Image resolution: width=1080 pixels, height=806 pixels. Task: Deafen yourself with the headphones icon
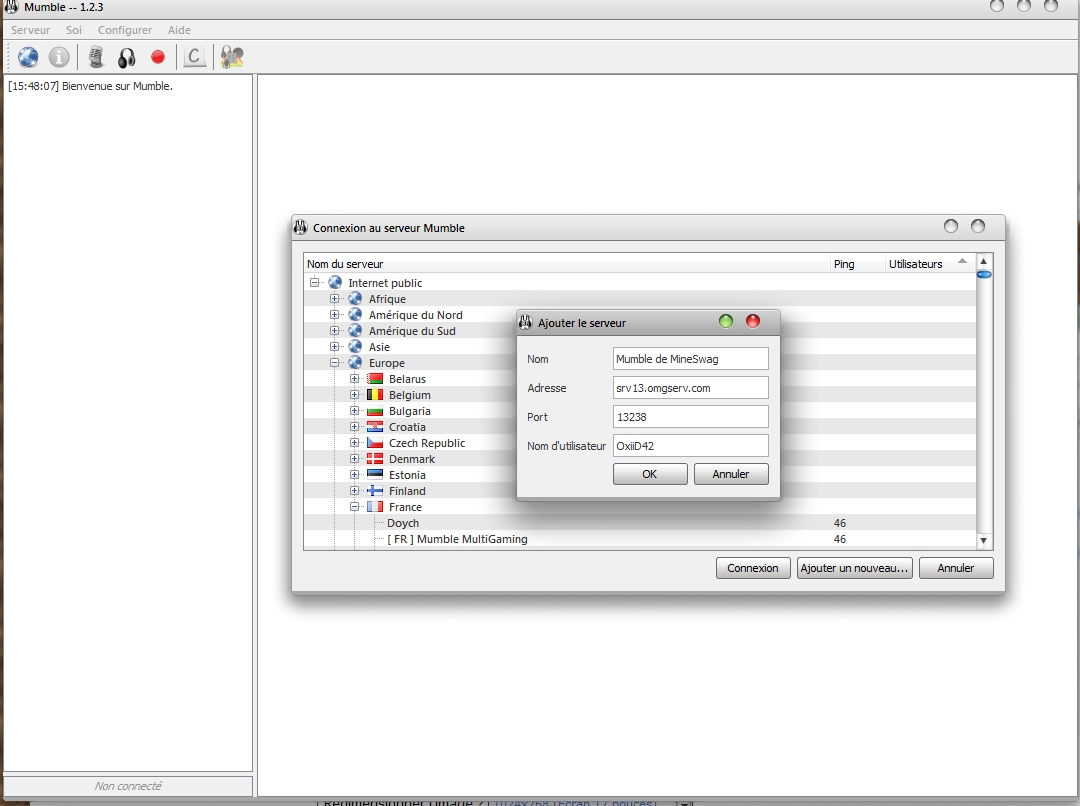(127, 57)
